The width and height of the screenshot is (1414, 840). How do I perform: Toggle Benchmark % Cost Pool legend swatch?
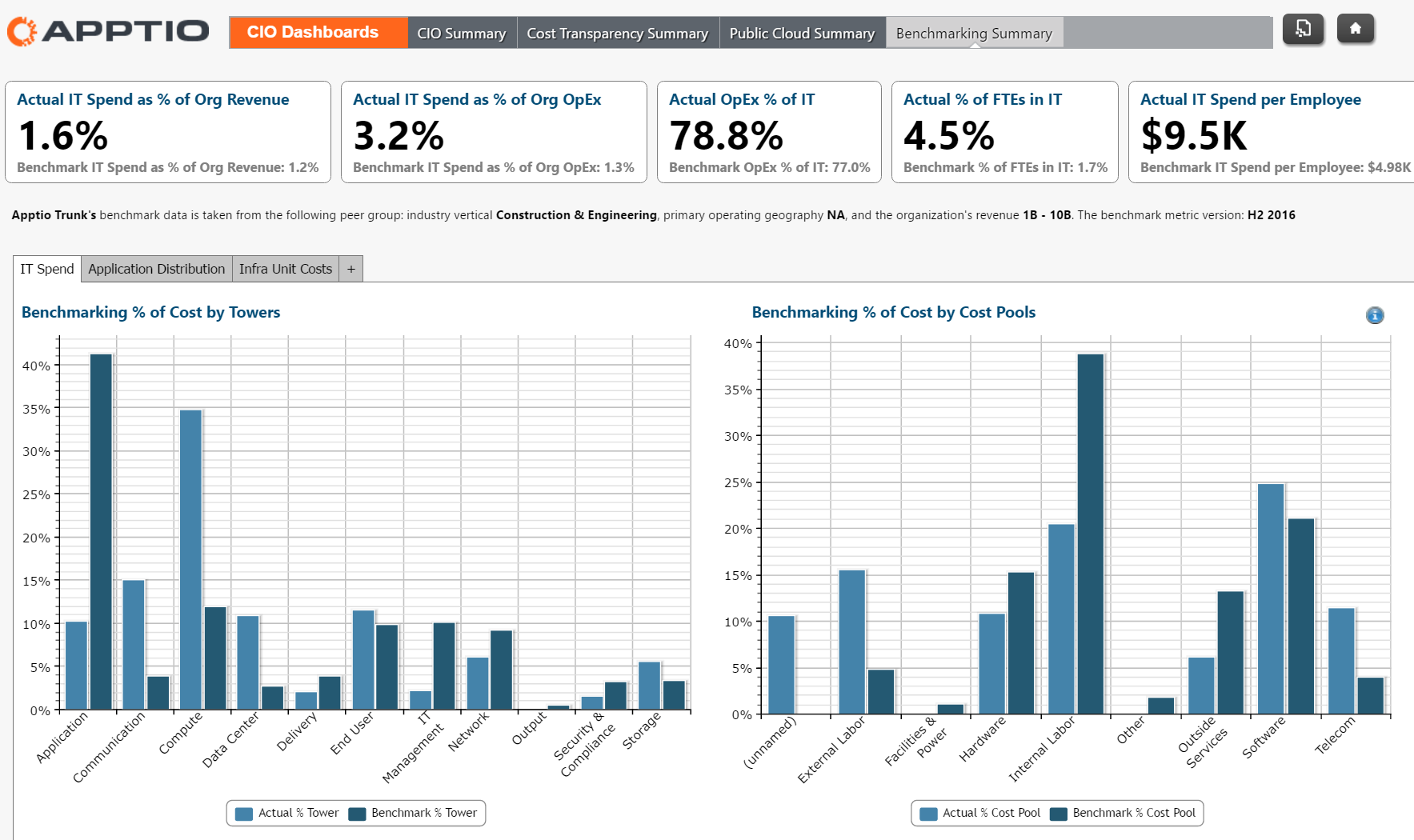(1059, 814)
